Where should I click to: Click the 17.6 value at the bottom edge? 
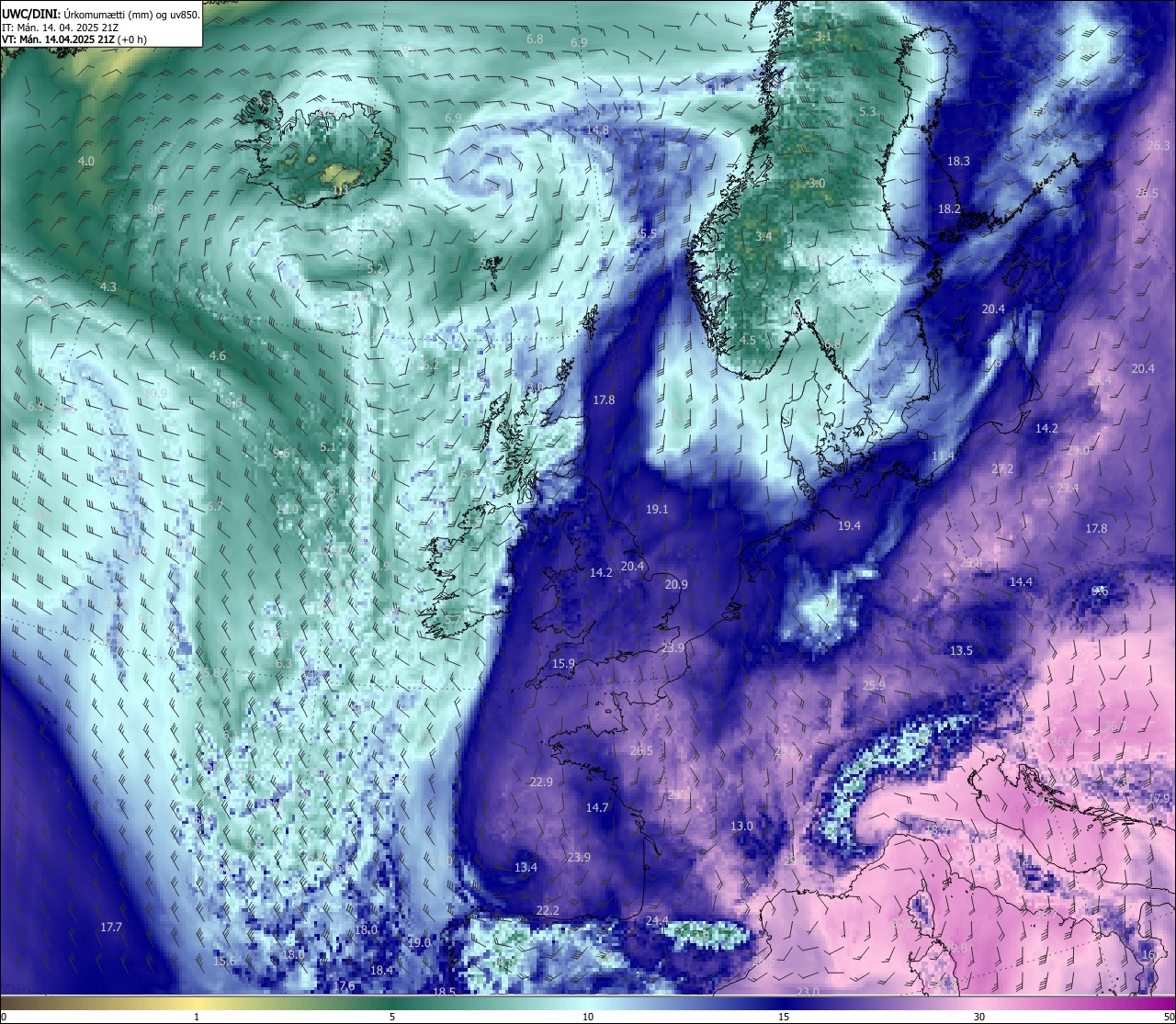pyautogui.click(x=344, y=985)
